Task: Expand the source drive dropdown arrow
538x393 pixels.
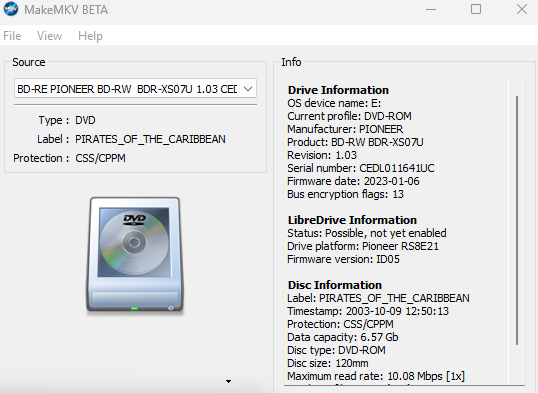Action: click(x=248, y=89)
